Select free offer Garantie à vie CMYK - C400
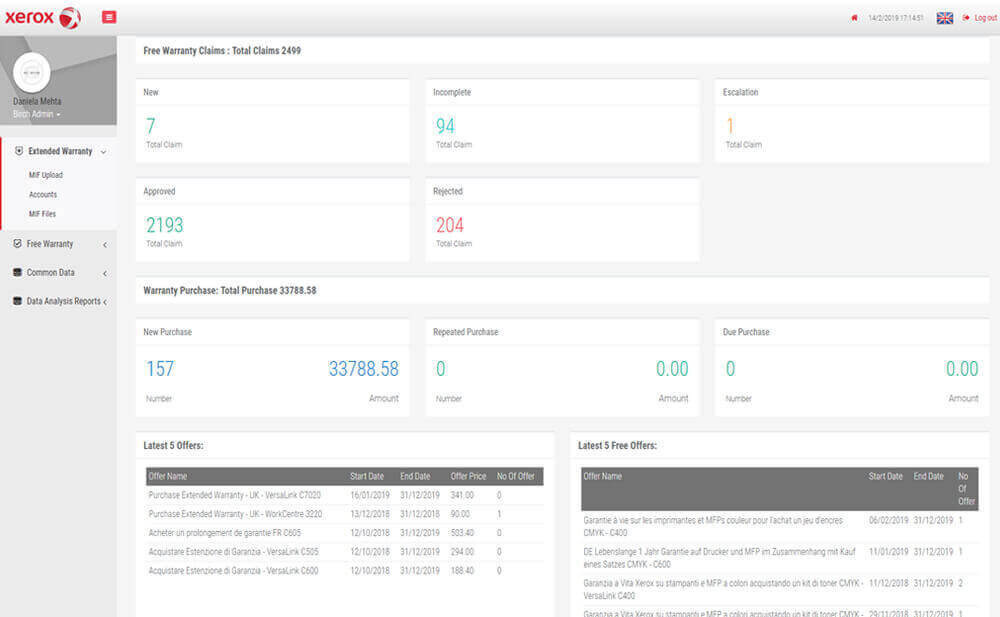Image resolution: width=1000 pixels, height=617 pixels. click(779, 526)
